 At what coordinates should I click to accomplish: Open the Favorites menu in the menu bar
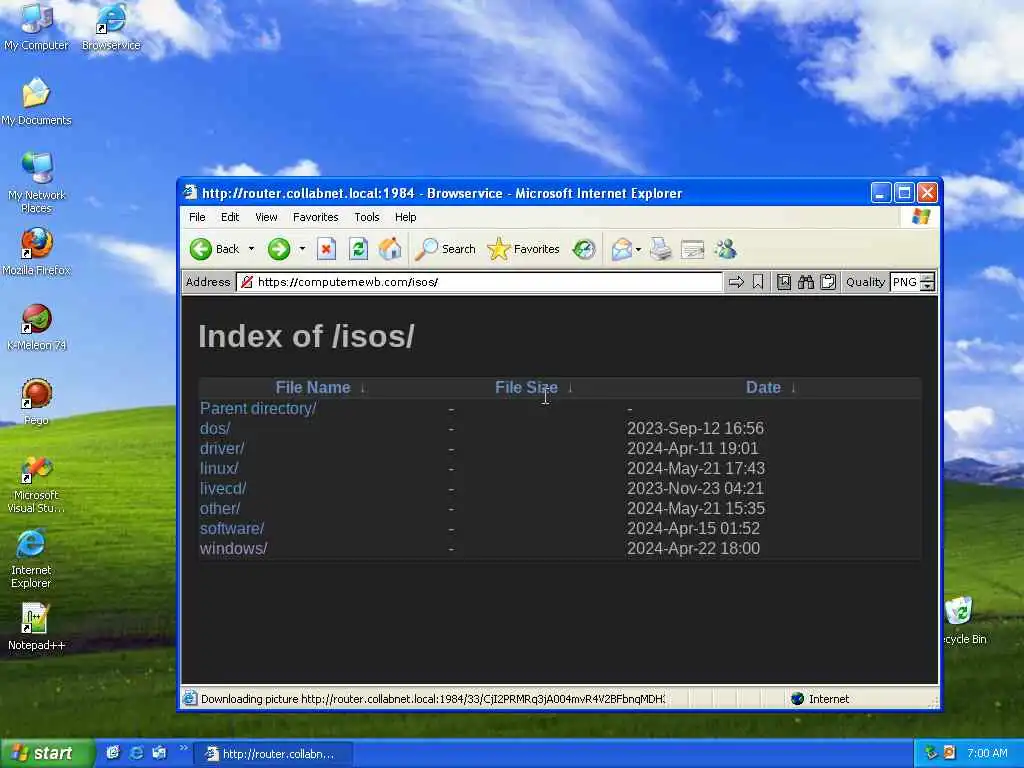(315, 217)
